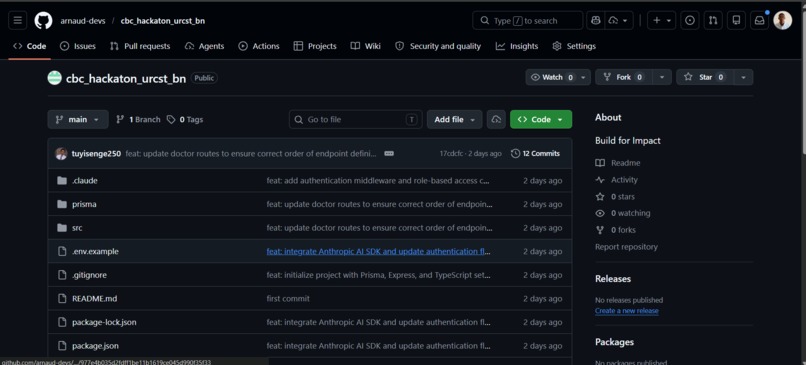Expand the green Code dropdown button
806x365 pixels.
click(x=541, y=119)
